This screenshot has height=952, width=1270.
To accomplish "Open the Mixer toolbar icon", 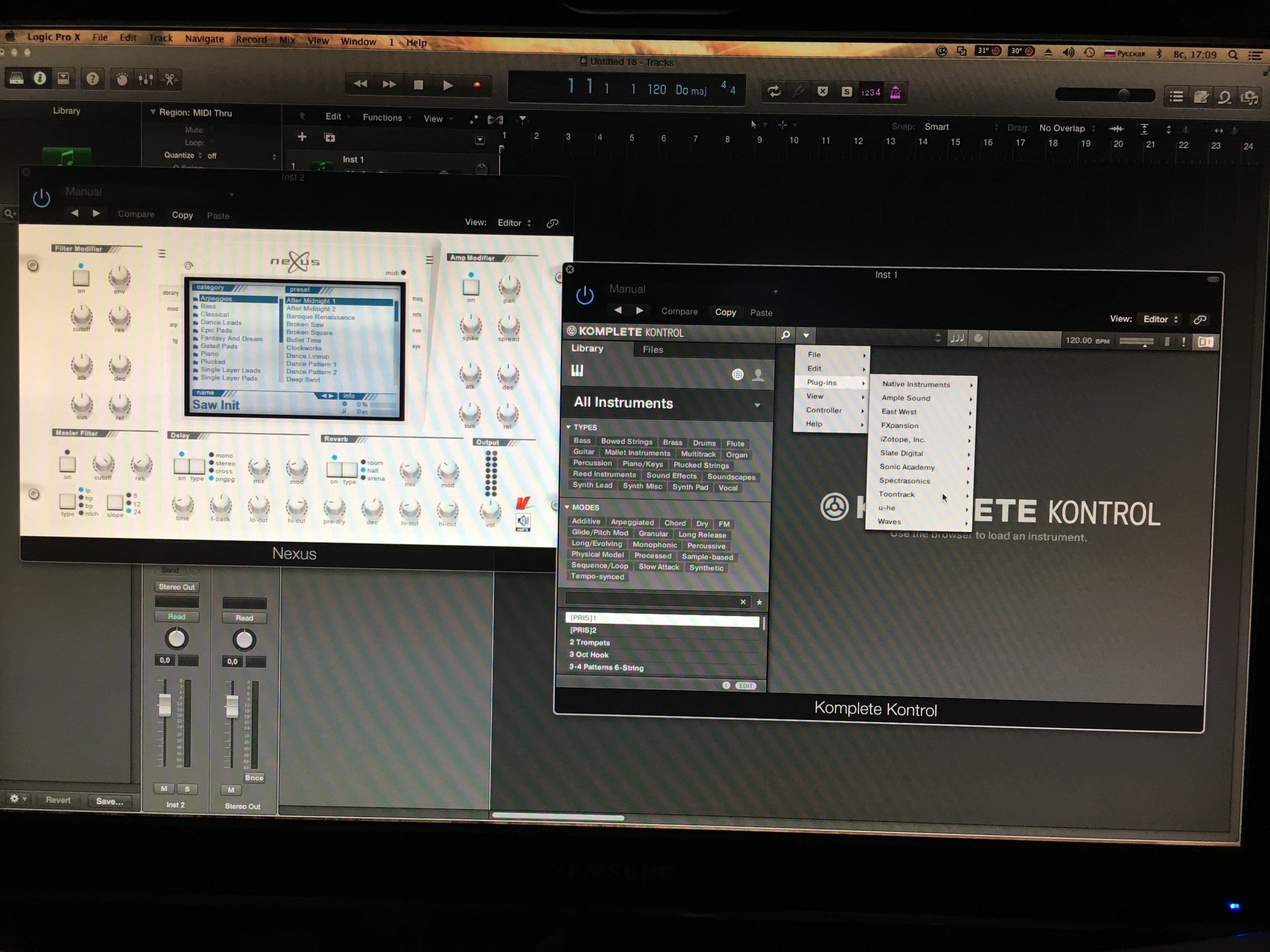I will click(146, 79).
